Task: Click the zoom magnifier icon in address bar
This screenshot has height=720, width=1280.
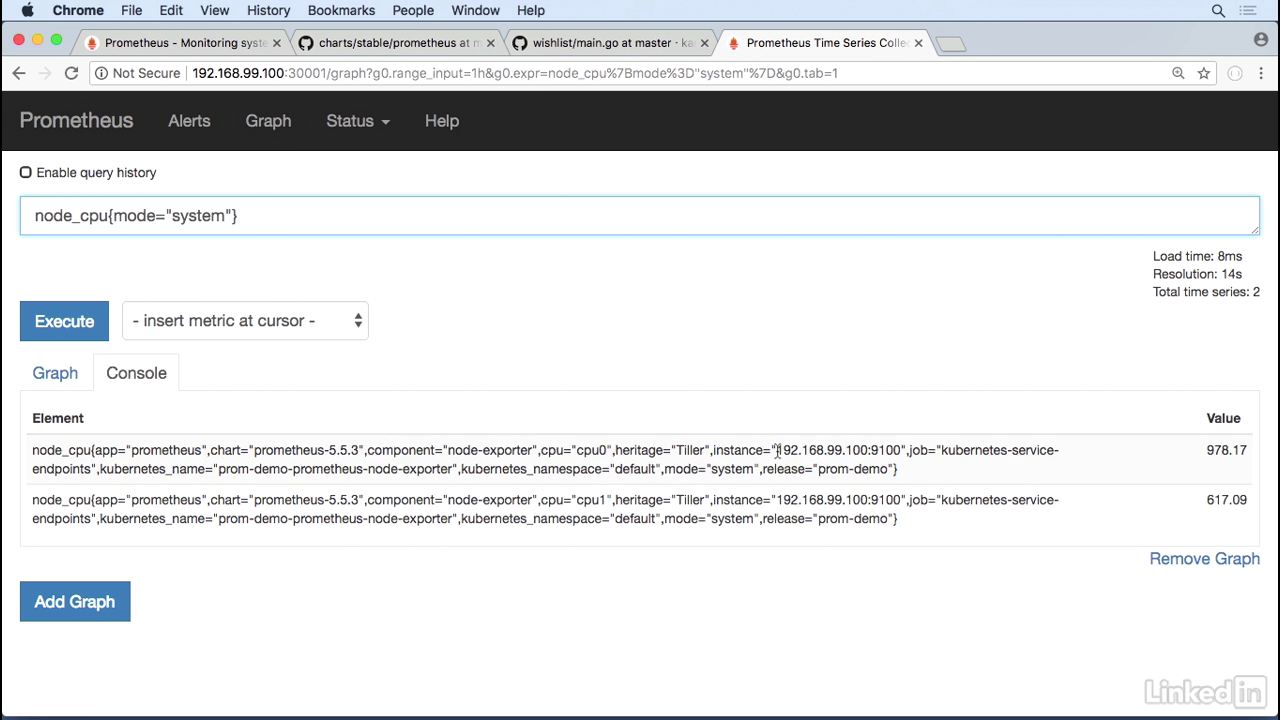Action: pos(1178,73)
